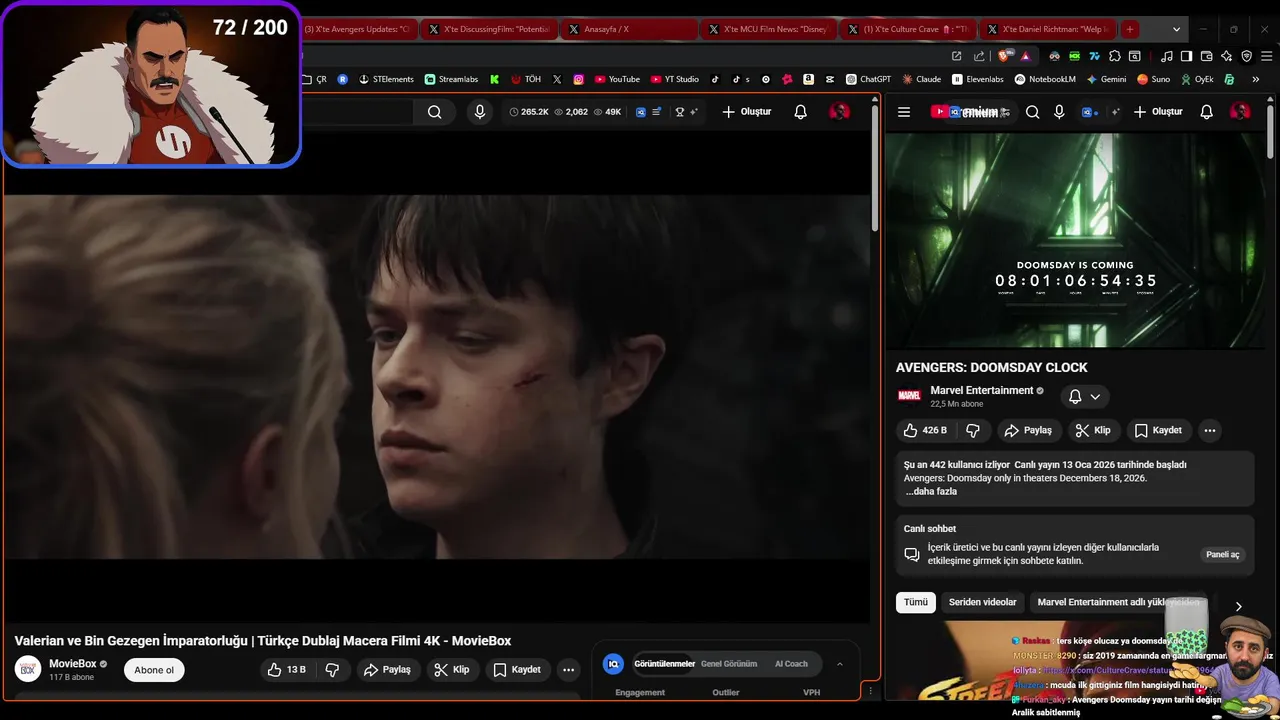Image resolution: width=1280 pixels, height=720 pixels.
Task: Open hamburger menu in right YouTube window
Action: pyautogui.click(x=904, y=112)
